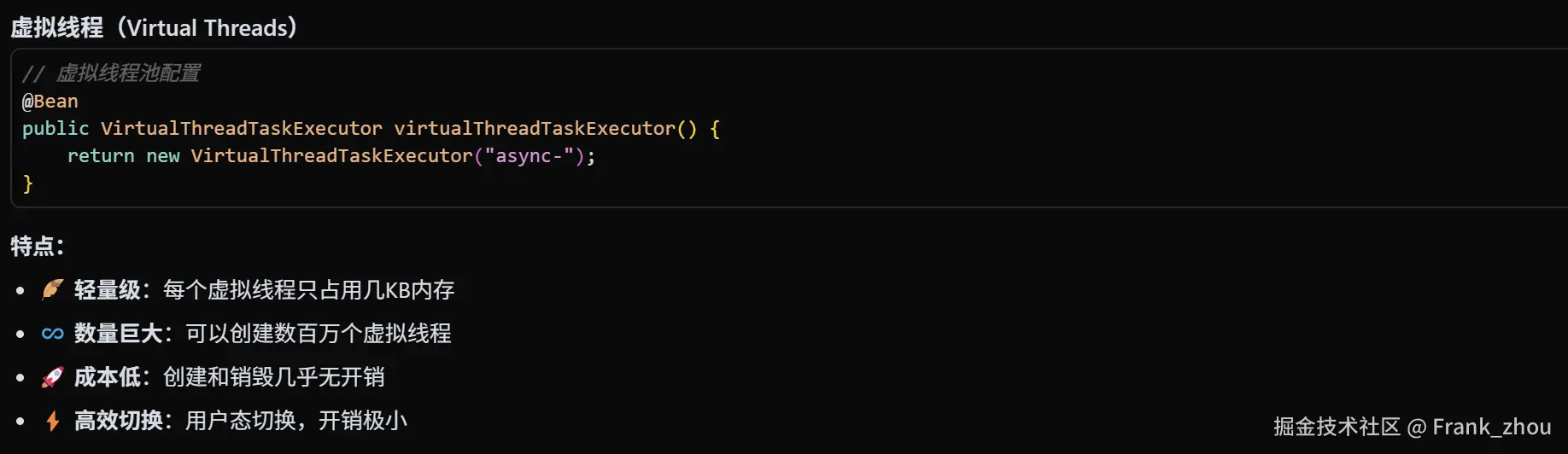Viewport: 1568px width, 454px height.
Task: Click the "async-" string literal
Action: click(529, 156)
